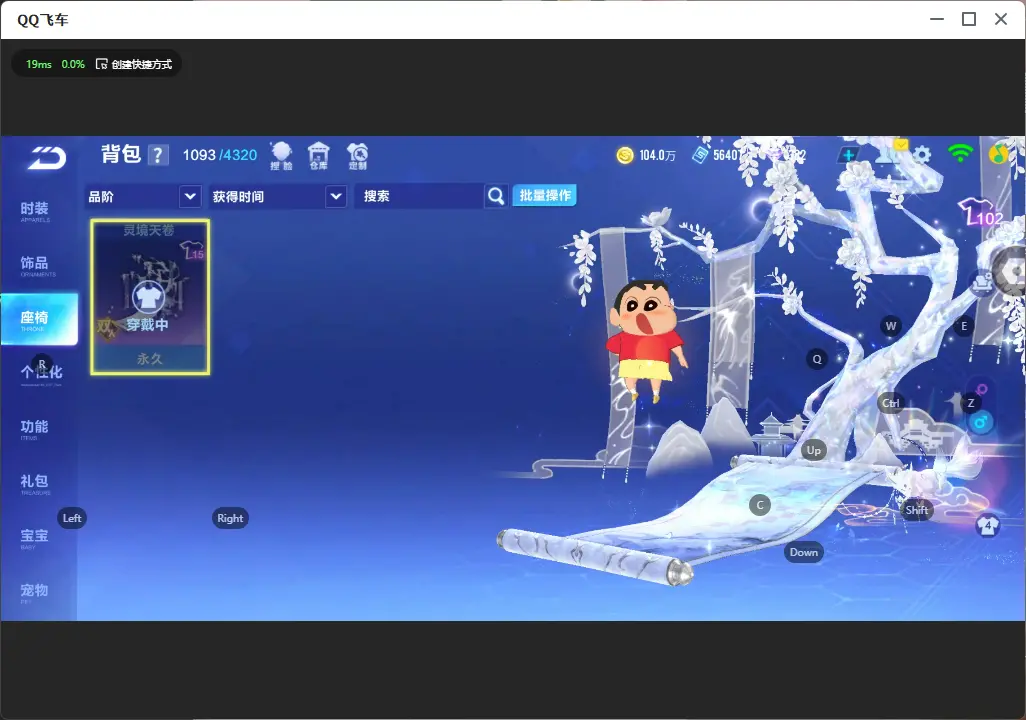Click the Z key overlay button
The height and width of the screenshot is (720, 1026).
(971, 403)
